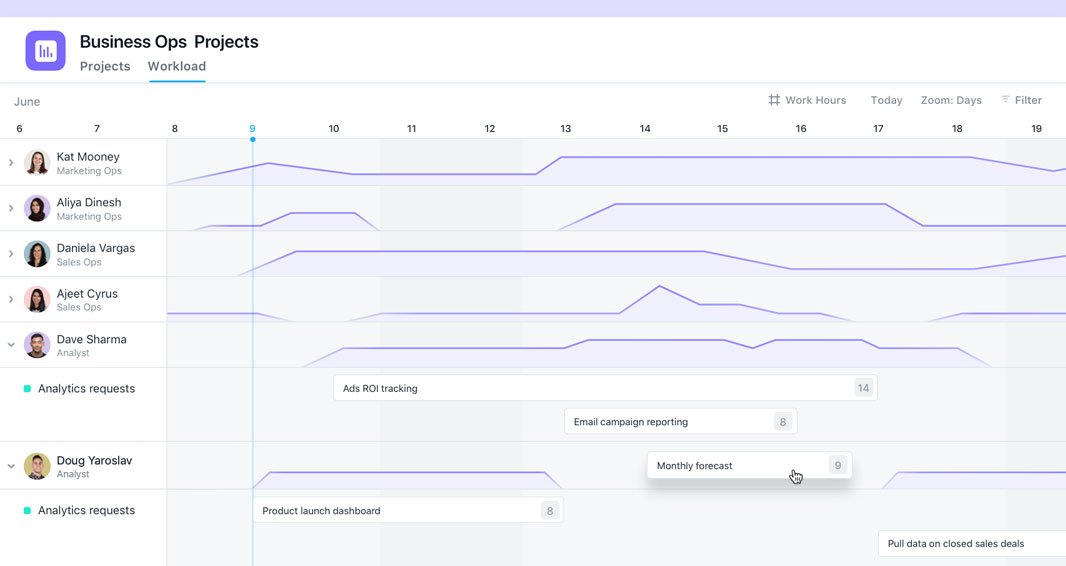1066x566 pixels.
Task: Click Doug Yaroslav's avatar photo
Action: pyautogui.click(x=37, y=467)
